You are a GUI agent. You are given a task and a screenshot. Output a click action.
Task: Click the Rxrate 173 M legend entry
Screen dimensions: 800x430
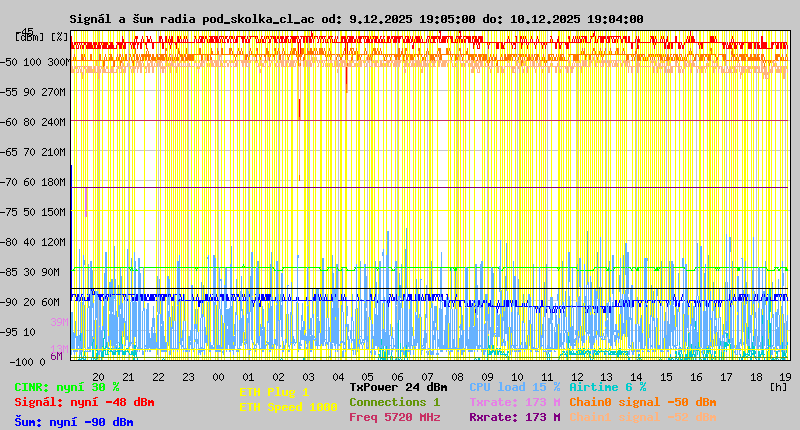[514, 417]
